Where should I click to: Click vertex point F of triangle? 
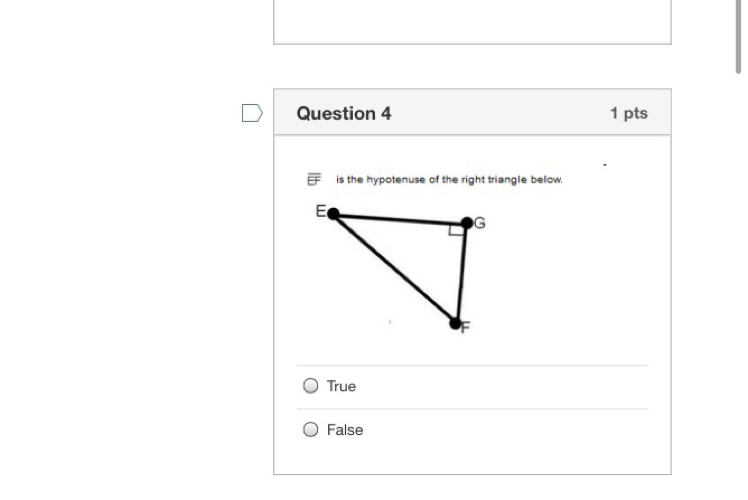(455, 323)
